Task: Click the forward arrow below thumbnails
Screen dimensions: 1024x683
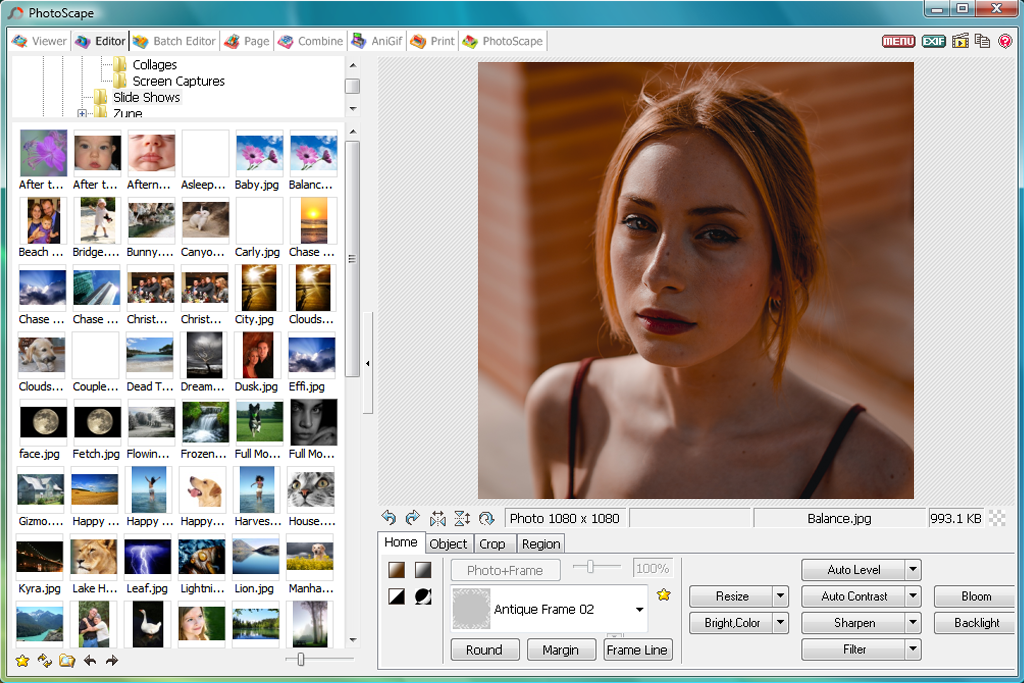Action: 112,661
